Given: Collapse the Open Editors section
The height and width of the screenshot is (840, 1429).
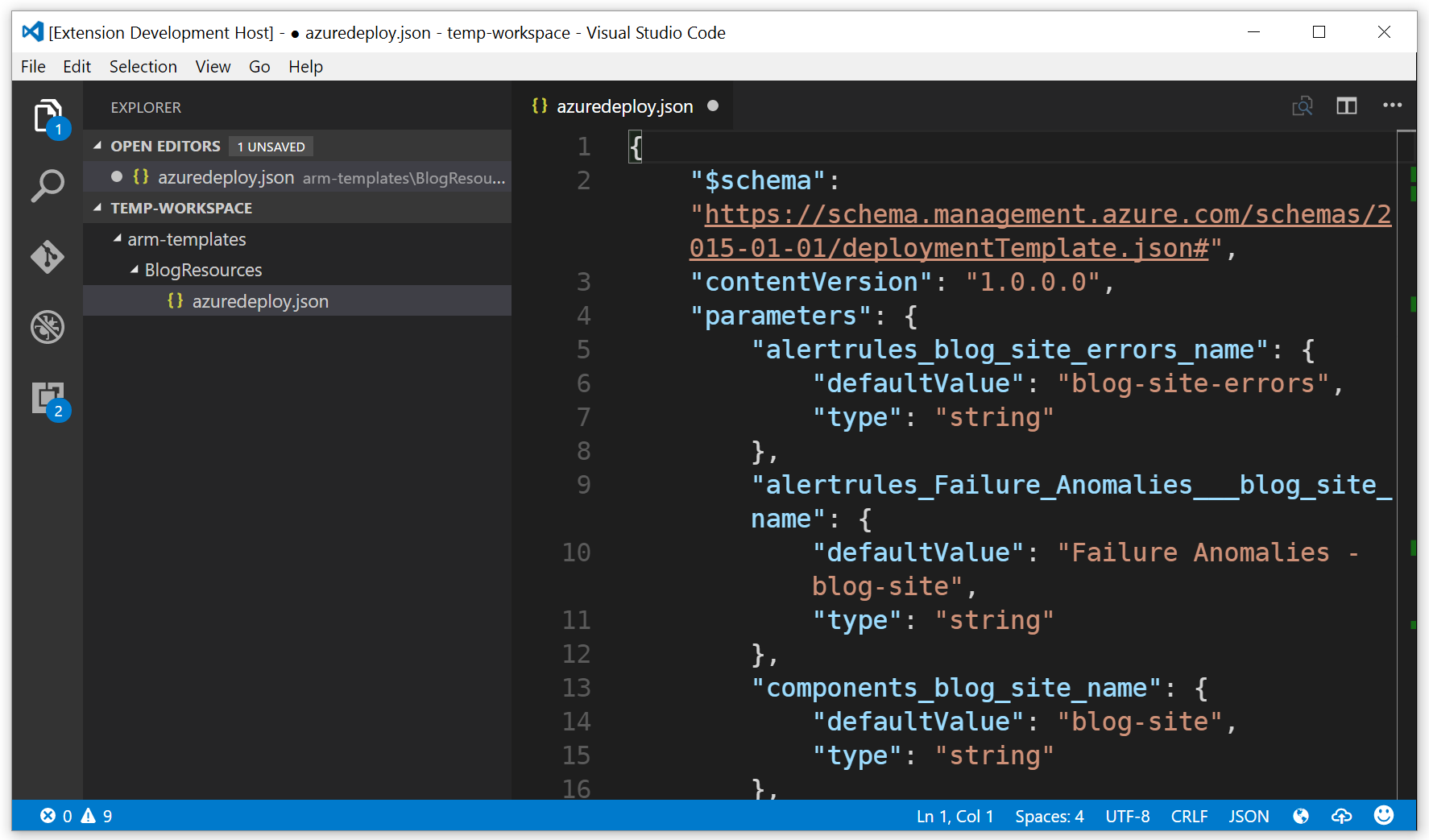Looking at the screenshot, I should pos(97,146).
